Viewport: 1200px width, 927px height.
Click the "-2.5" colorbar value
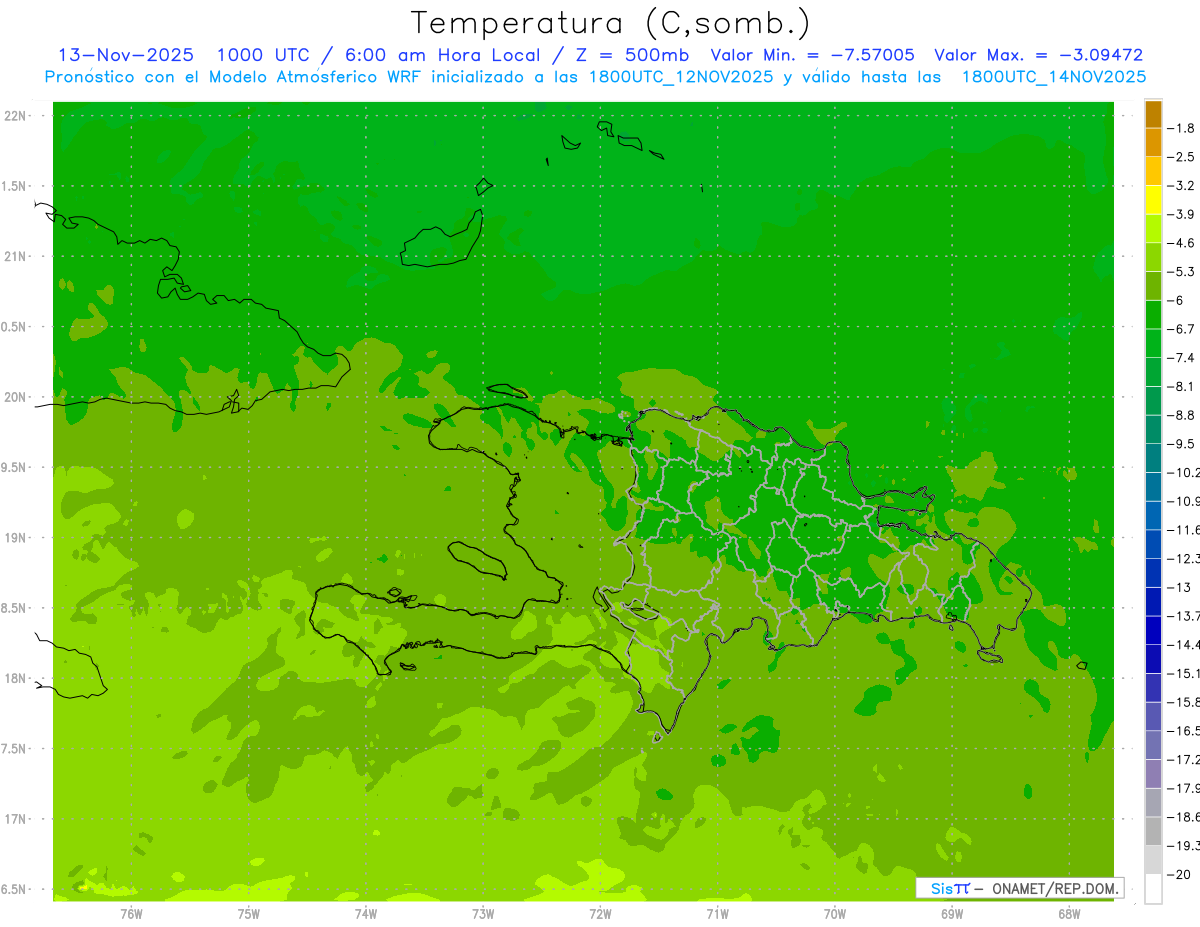click(1181, 157)
